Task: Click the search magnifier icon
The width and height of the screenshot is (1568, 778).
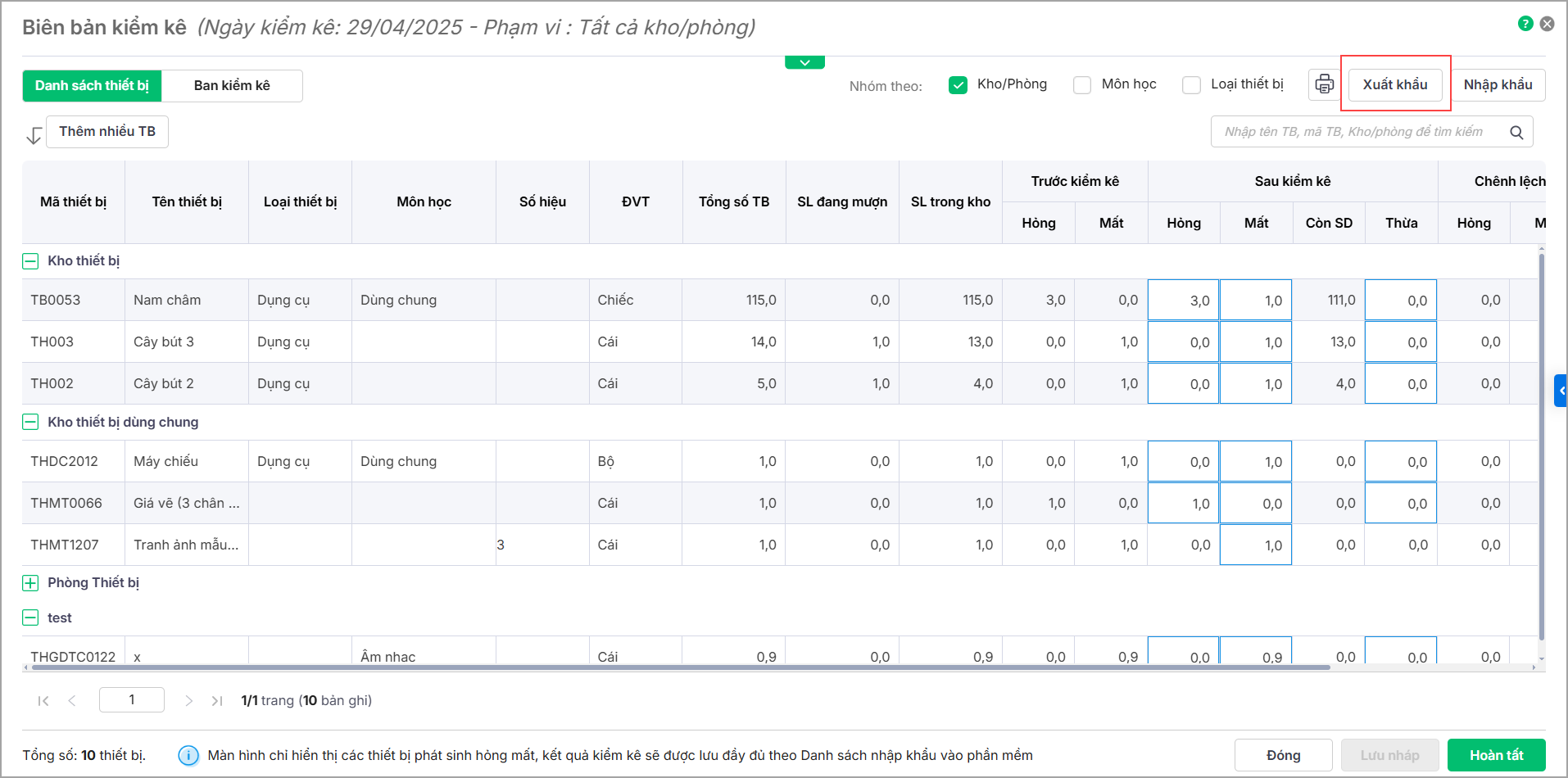Action: point(1516,132)
